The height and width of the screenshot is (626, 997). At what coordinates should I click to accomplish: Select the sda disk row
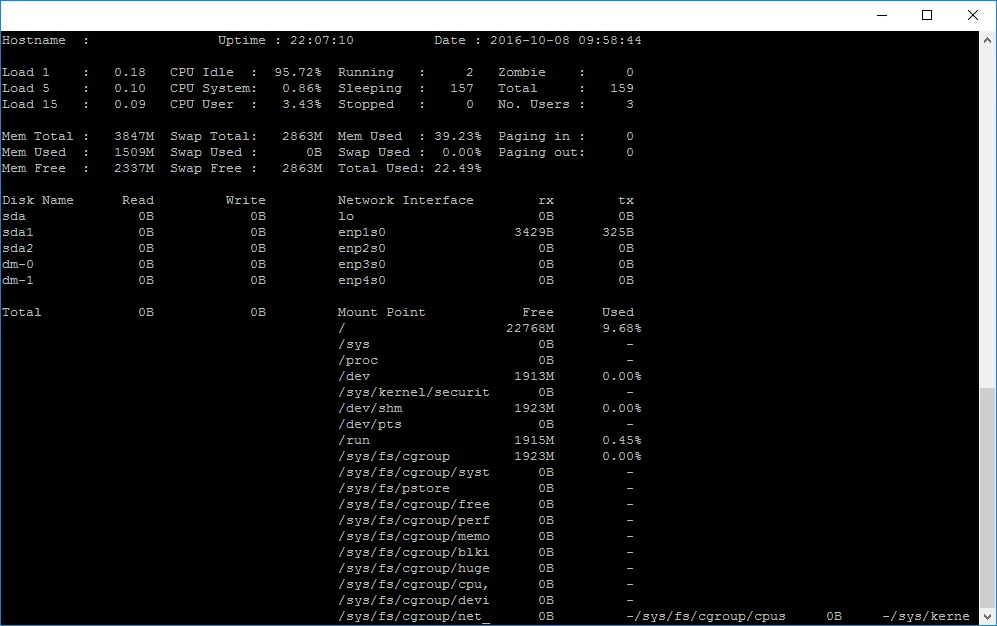point(134,217)
